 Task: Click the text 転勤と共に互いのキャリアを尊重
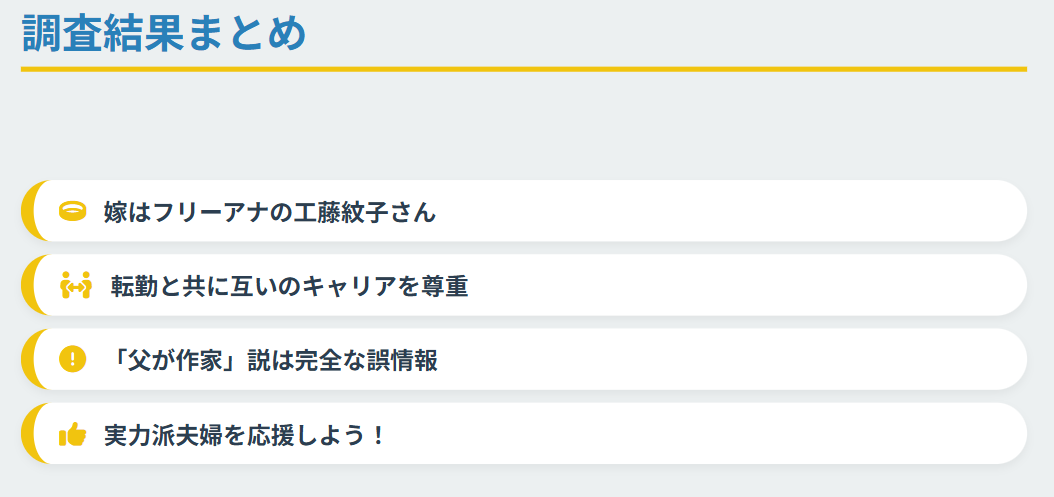[x=289, y=286]
